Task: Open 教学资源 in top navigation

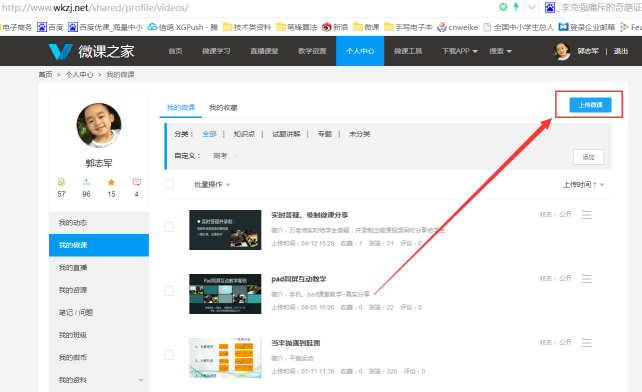Action: [312, 51]
